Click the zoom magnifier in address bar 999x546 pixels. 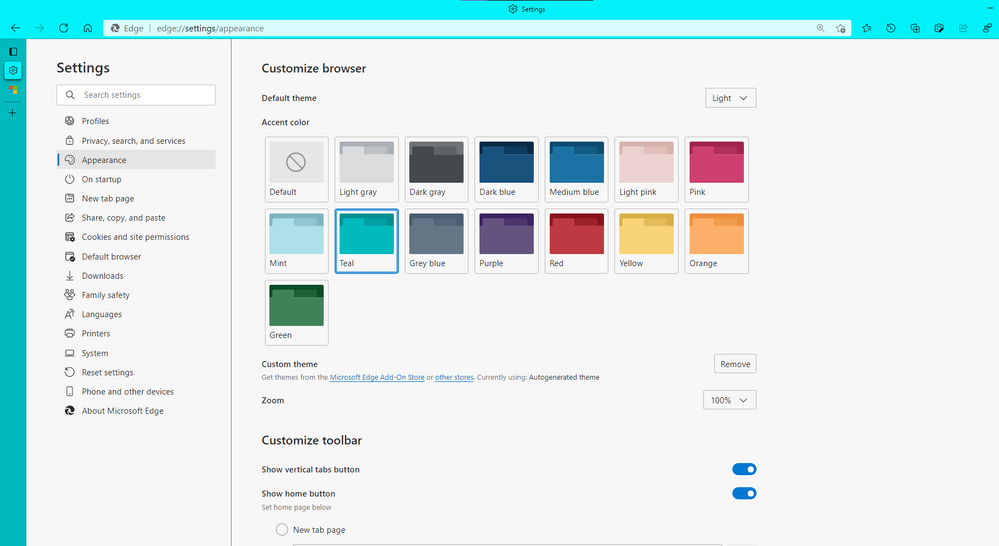[821, 28]
